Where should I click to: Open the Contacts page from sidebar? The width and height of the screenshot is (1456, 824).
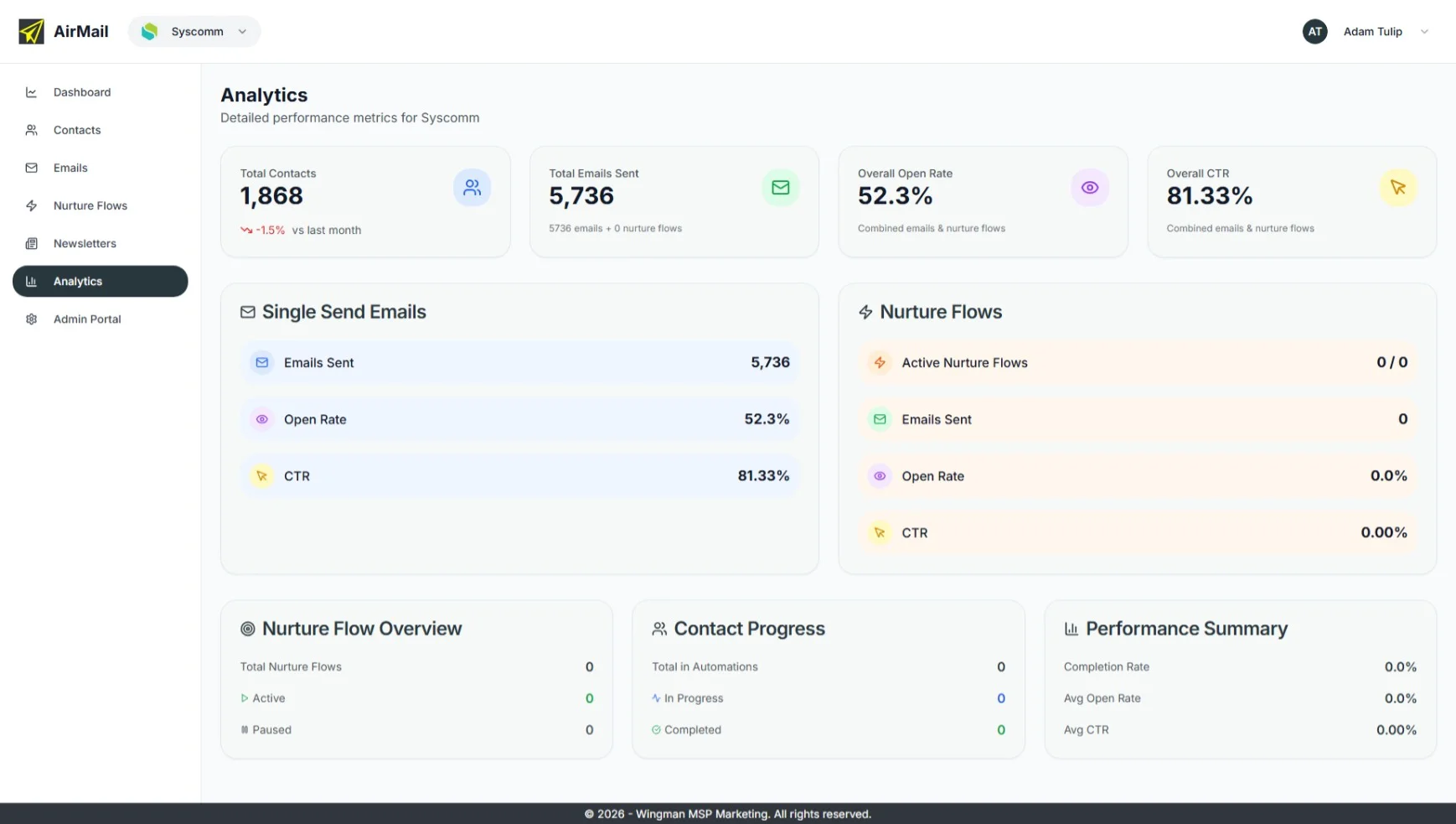click(76, 130)
